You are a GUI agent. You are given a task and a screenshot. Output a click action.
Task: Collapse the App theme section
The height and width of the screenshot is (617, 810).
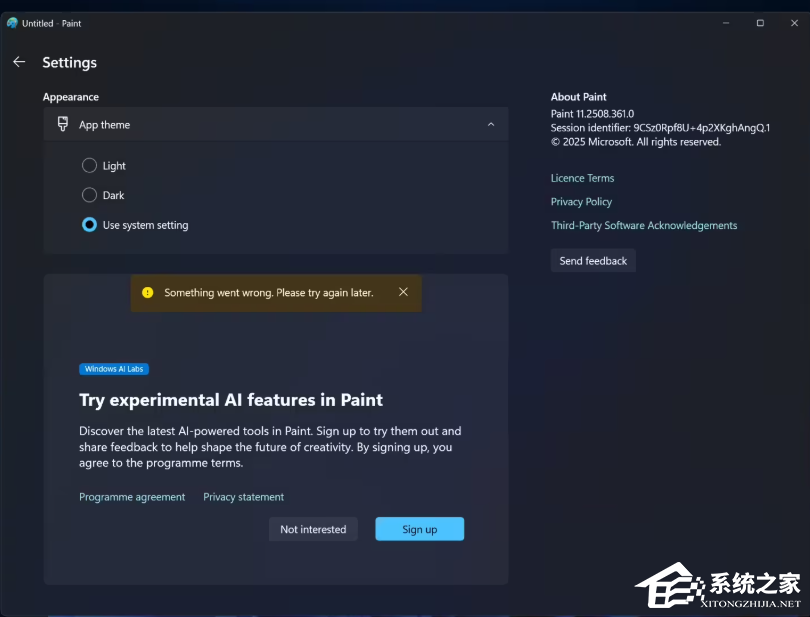coord(490,124)
